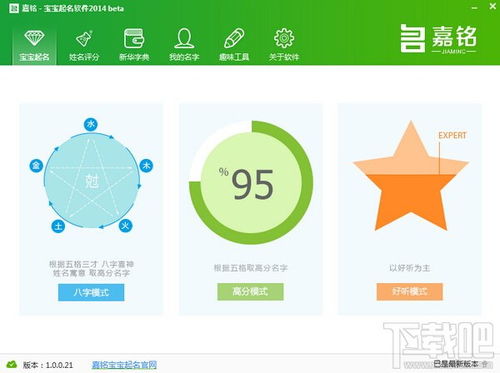Open the 关于软件 gear icon
500x373 pixels.
284,38
